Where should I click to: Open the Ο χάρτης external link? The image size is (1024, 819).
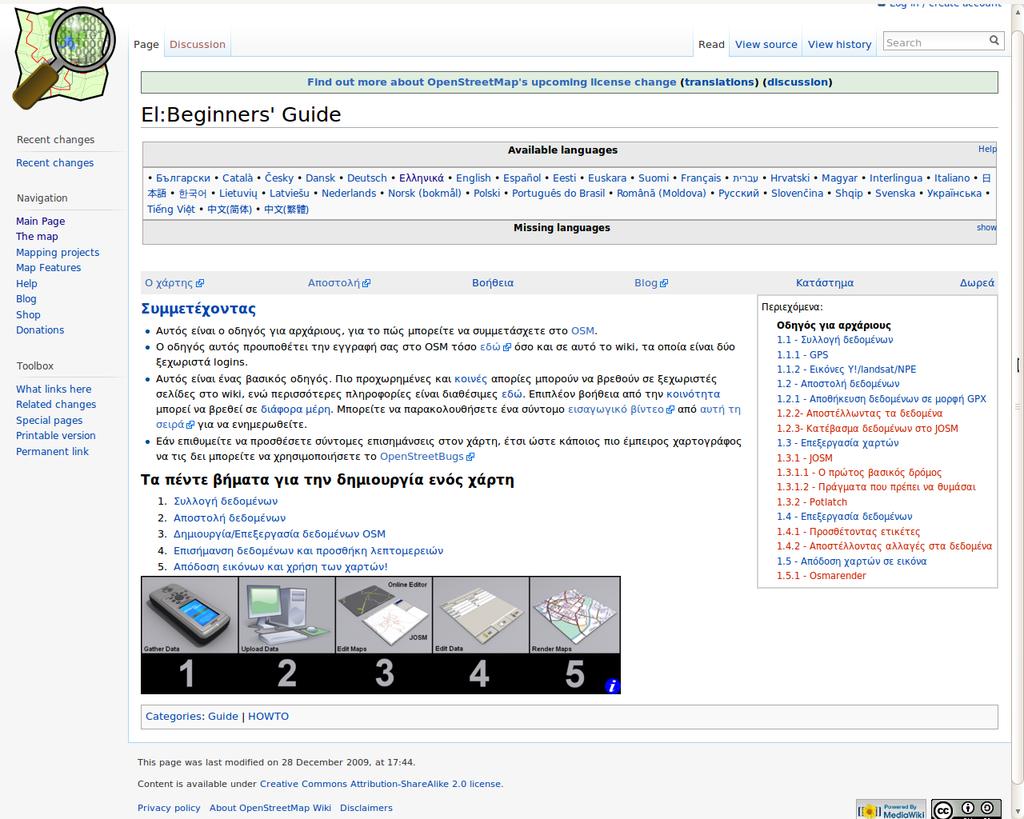[174, 283]
